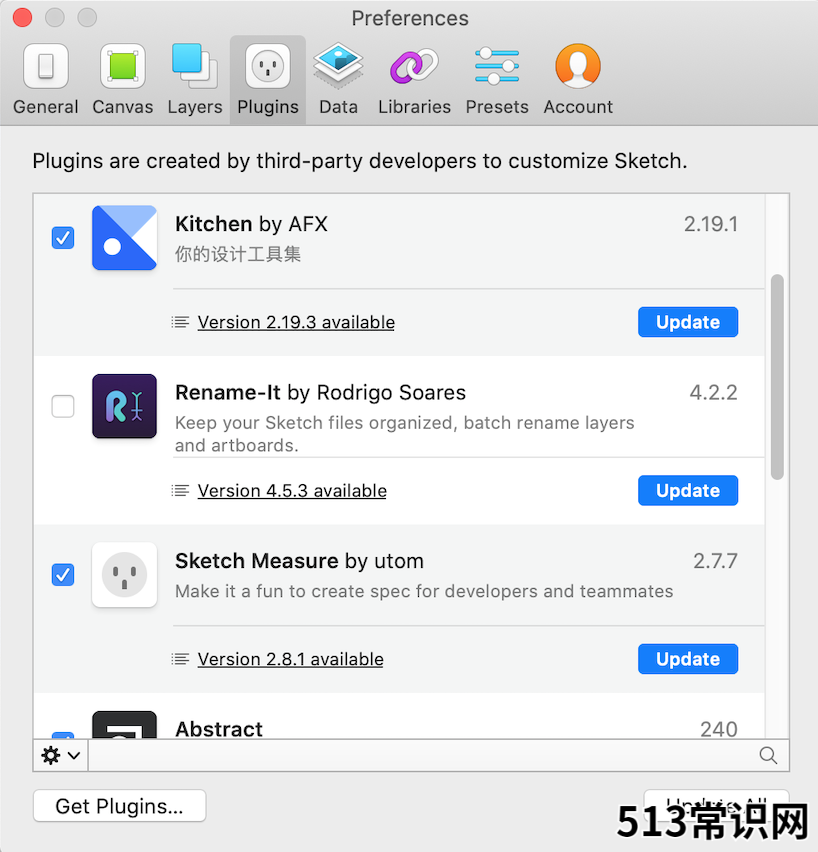
Task: Click the Get Plugins… button
Action: [x=120, y=806]
